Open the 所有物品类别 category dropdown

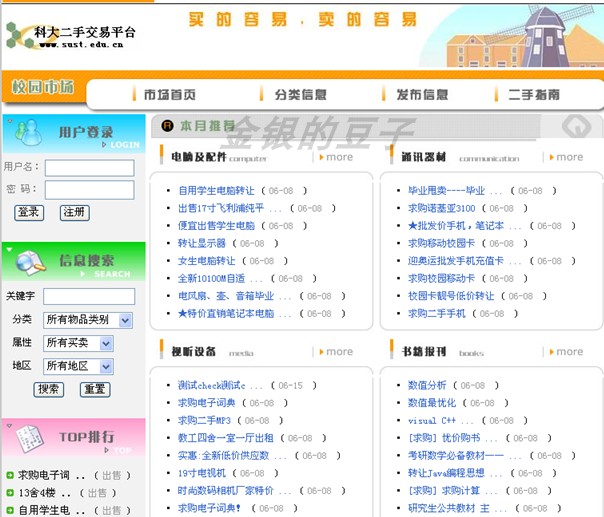[88, 320]
